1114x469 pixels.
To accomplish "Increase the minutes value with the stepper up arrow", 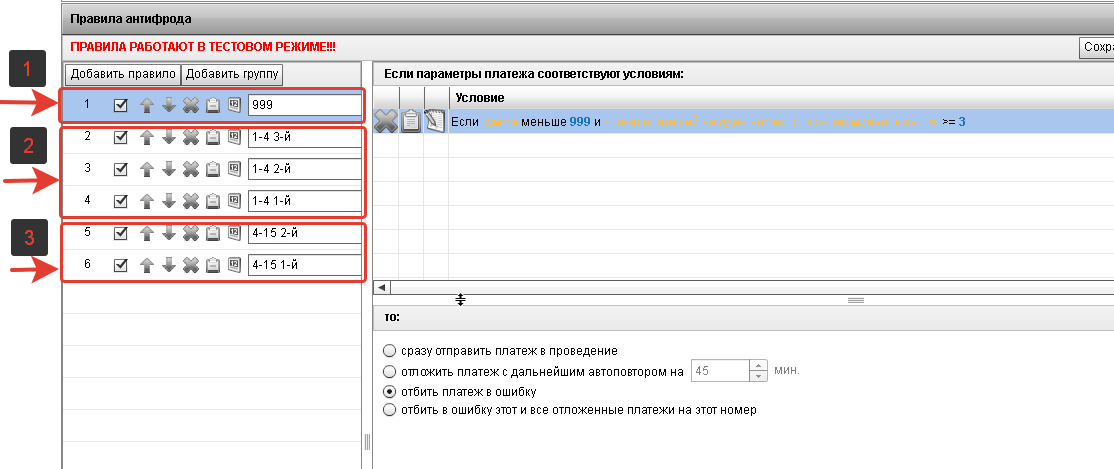I will pyautogui.click(x=758, y=366).
